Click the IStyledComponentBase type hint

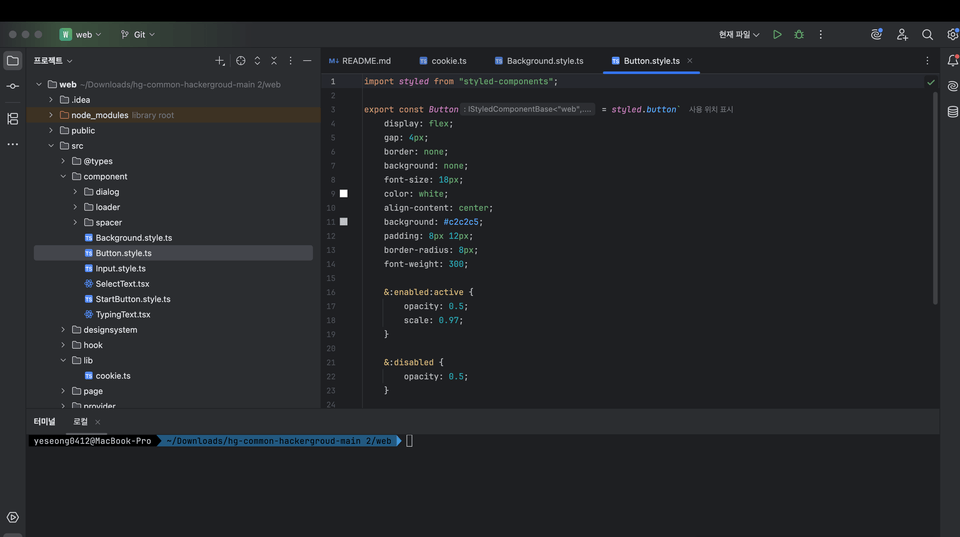[x=528, y=110]
